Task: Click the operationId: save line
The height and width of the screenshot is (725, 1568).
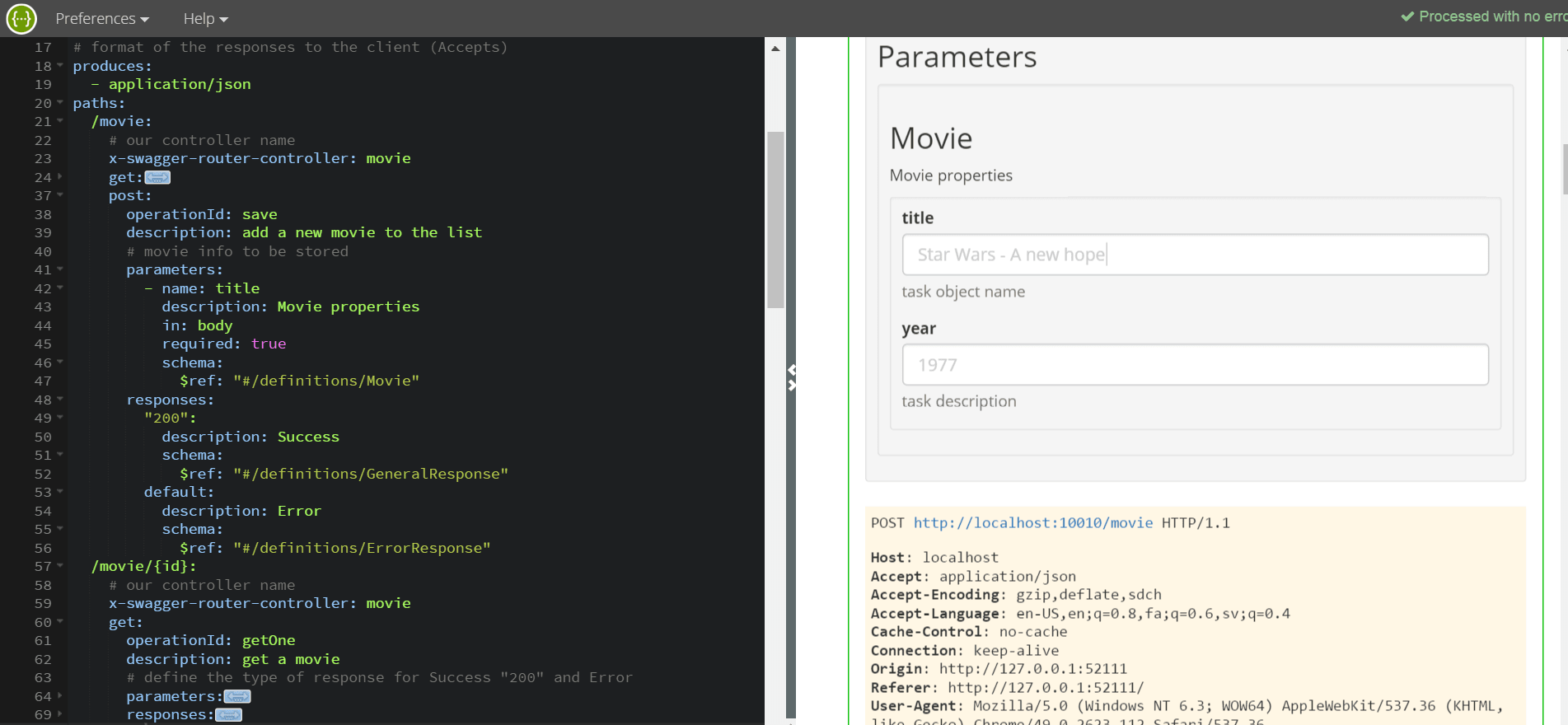Action: 202,214
